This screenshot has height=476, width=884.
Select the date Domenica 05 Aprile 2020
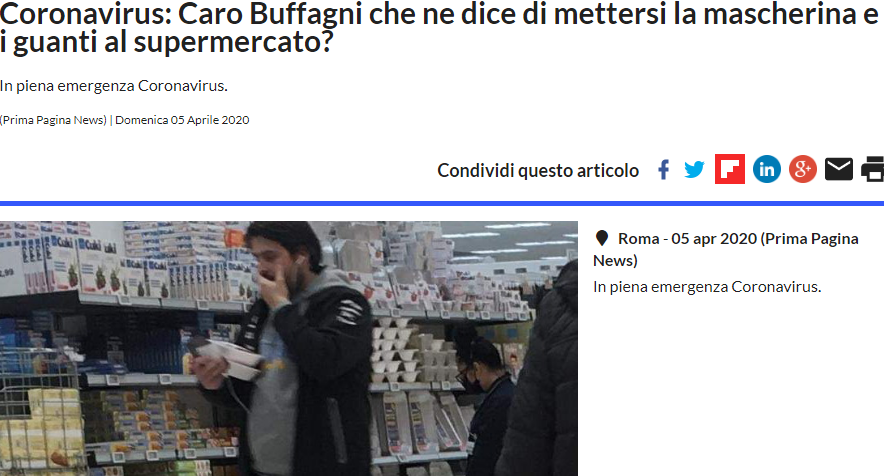[182, 120]
